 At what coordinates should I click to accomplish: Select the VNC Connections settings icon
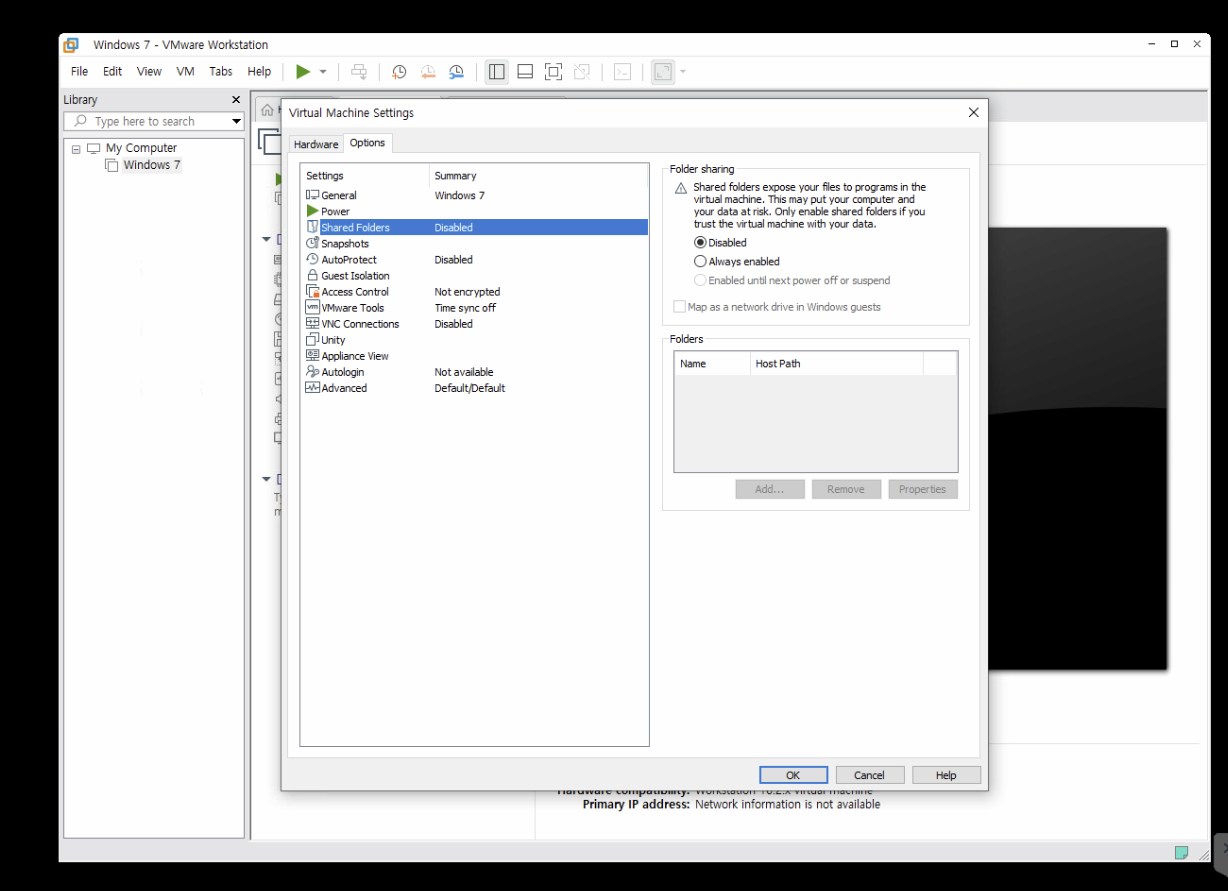point(312,323)
